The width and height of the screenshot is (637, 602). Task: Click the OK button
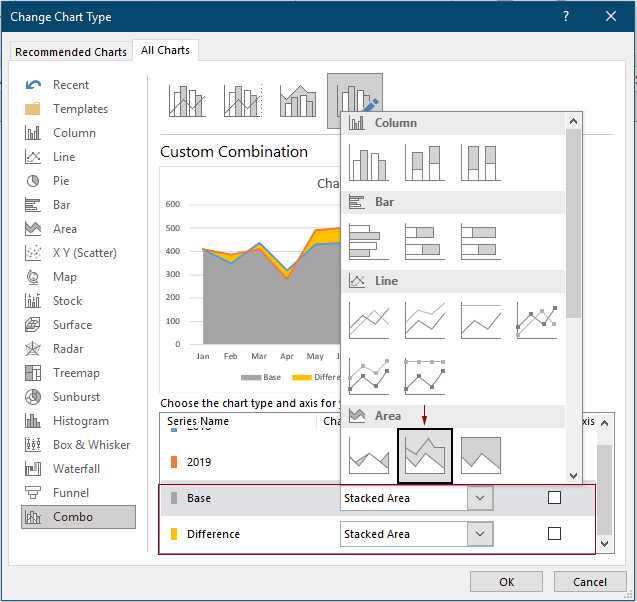[x=507, y=582]
